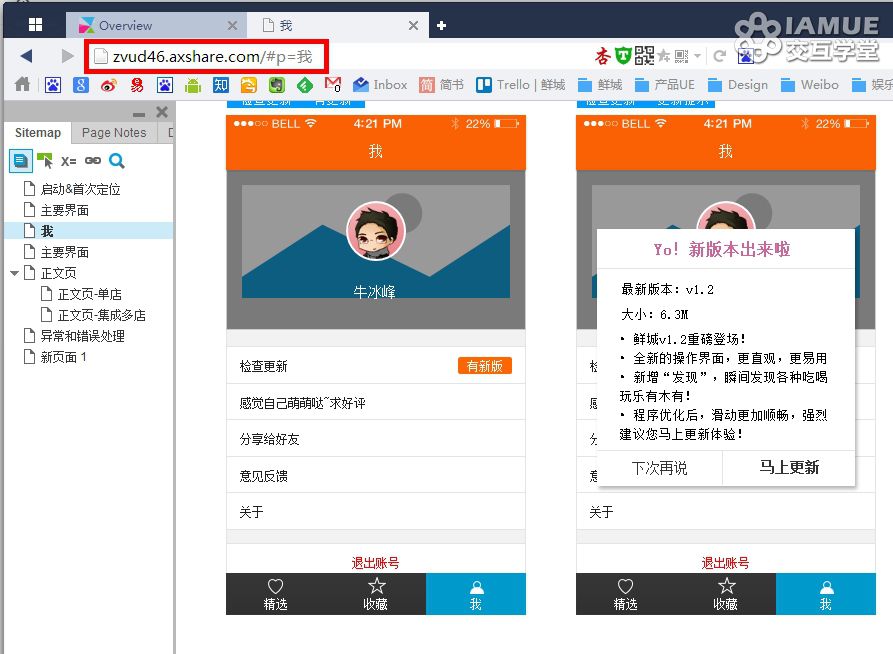This screenshot has height=654, width=893.
Task: Open the 简书 bookmark
Action: point(441,85)
